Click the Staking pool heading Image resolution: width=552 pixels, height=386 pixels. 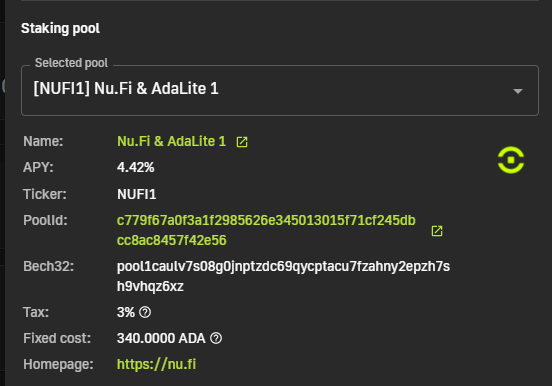click(x=60, y=29)
